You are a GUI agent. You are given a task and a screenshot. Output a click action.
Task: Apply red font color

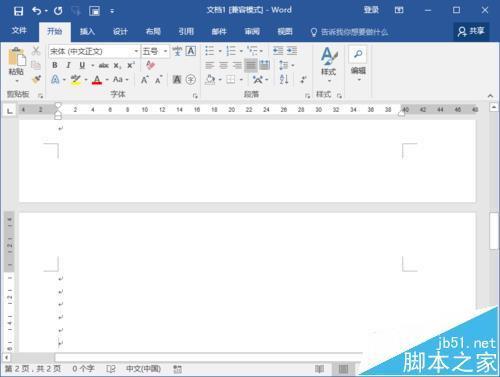[97, 80]
